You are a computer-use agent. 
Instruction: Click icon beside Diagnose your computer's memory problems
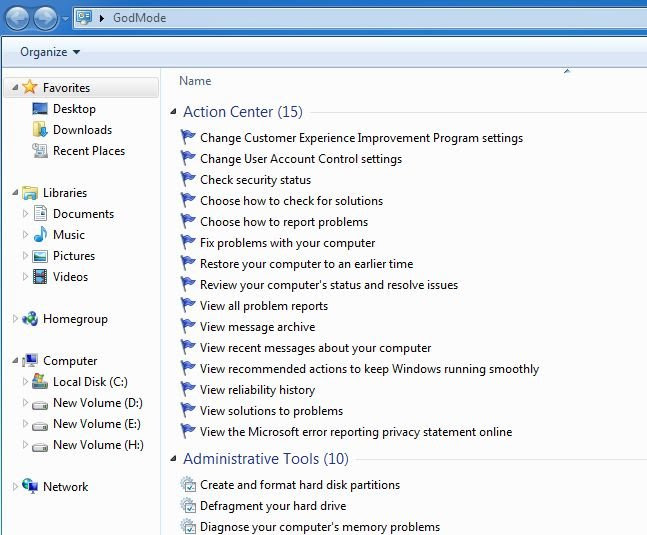188,526
